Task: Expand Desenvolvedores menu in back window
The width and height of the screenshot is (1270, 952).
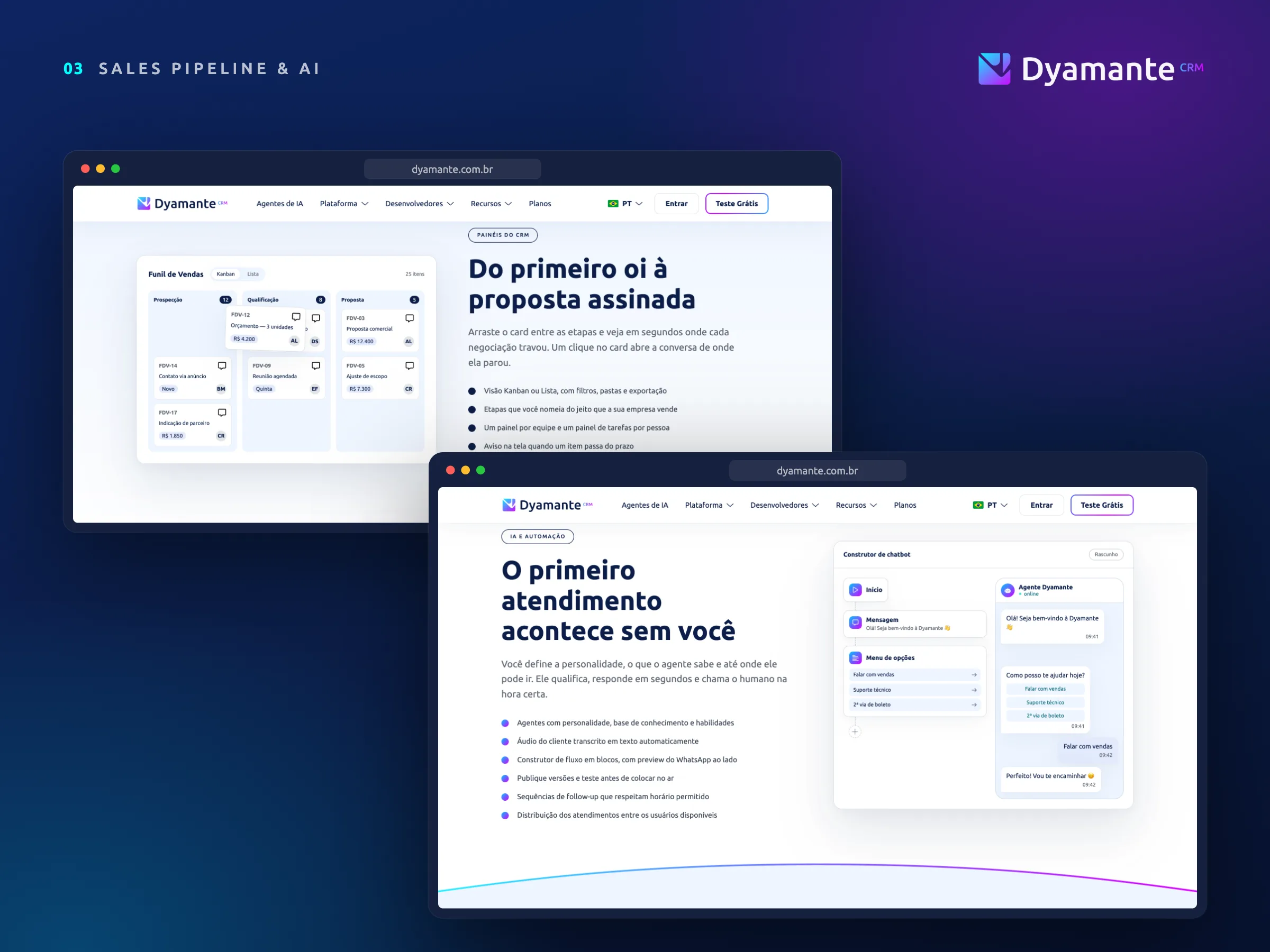Action: coord(420,204)
